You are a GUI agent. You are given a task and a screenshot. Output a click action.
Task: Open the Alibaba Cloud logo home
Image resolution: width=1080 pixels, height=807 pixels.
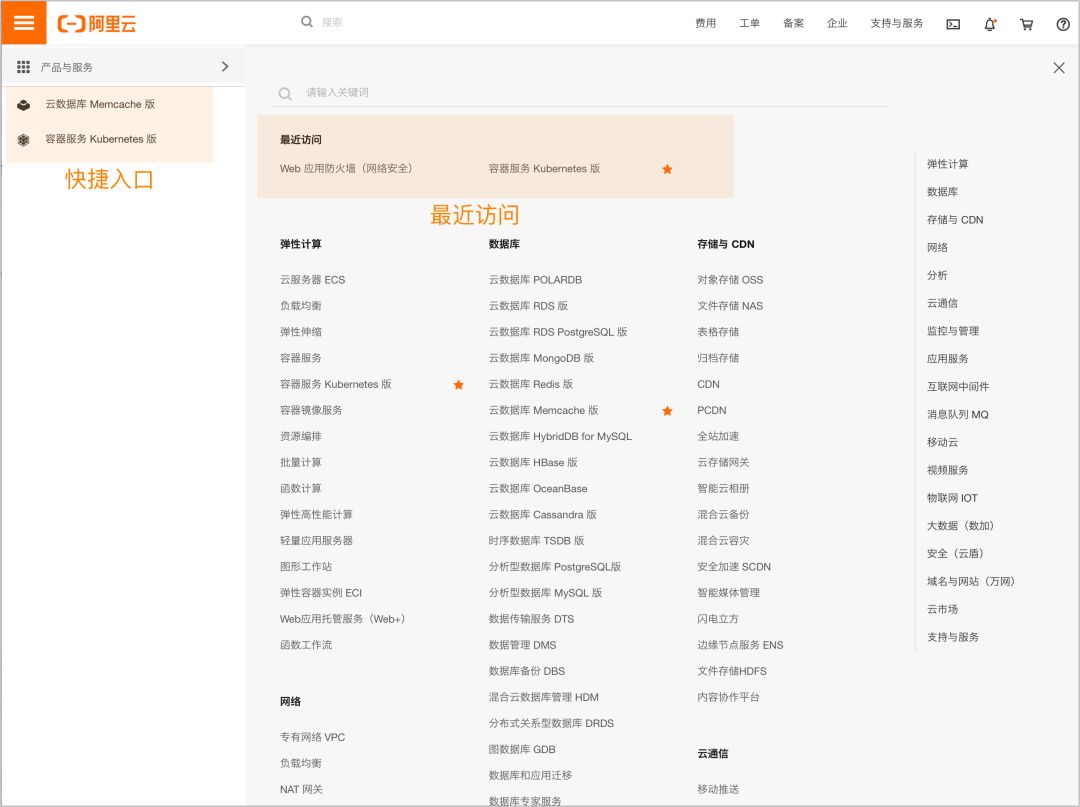(x=96, y=23)
